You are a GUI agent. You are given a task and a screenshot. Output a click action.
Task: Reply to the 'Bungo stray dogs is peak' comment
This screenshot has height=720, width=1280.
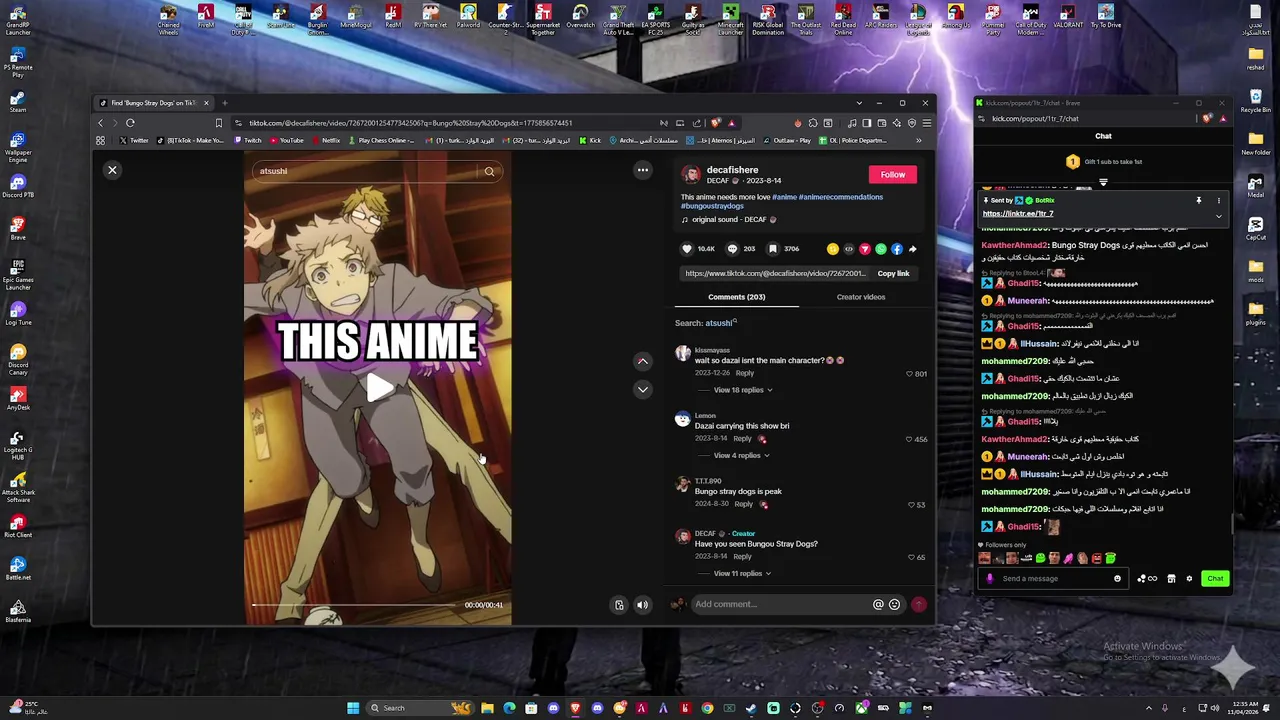pyautogui.click(x=743, y=504)
